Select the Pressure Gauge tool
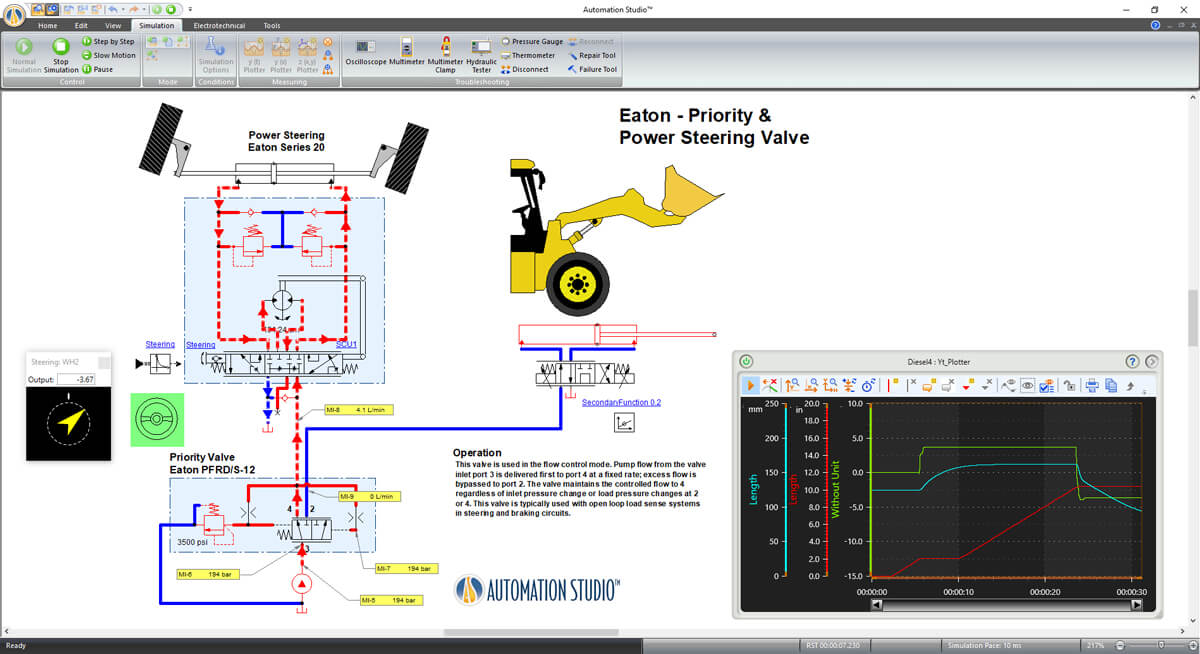 click(532, 42)
